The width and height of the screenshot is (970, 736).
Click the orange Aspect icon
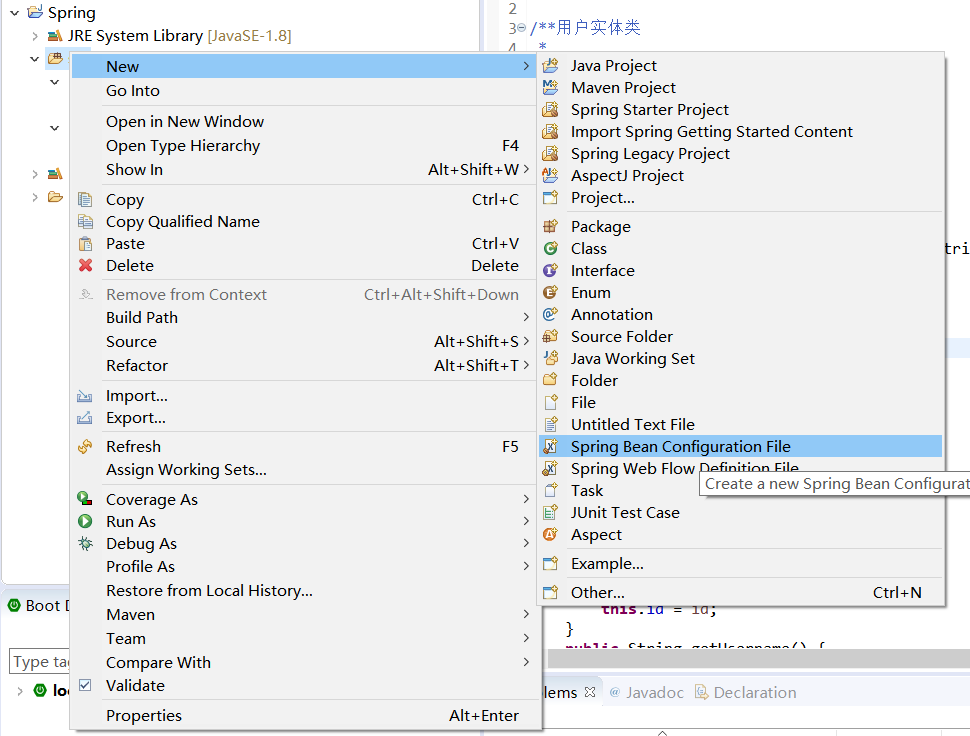pos(550,534)
